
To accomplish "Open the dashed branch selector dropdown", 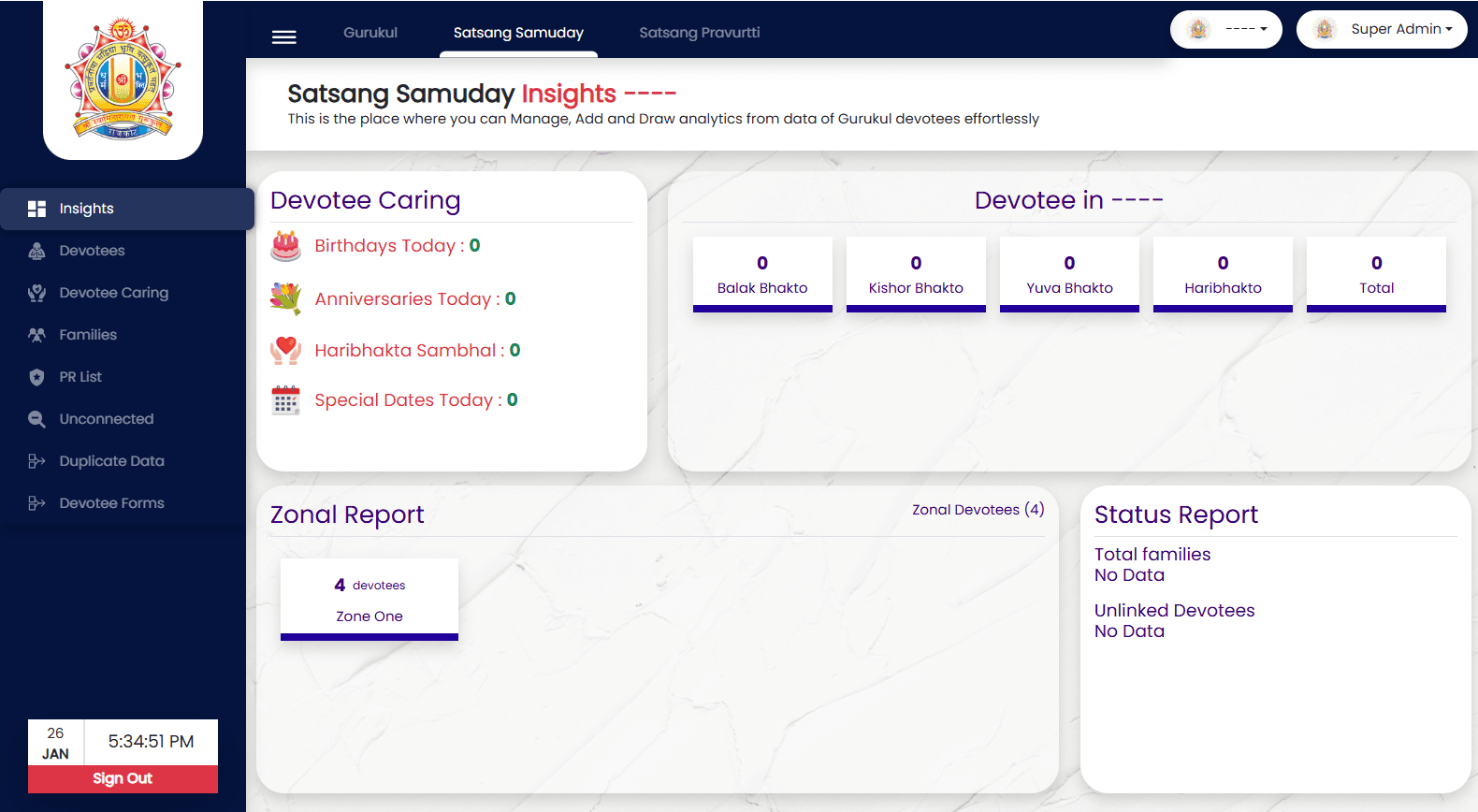I will (x=1226, y=30).
